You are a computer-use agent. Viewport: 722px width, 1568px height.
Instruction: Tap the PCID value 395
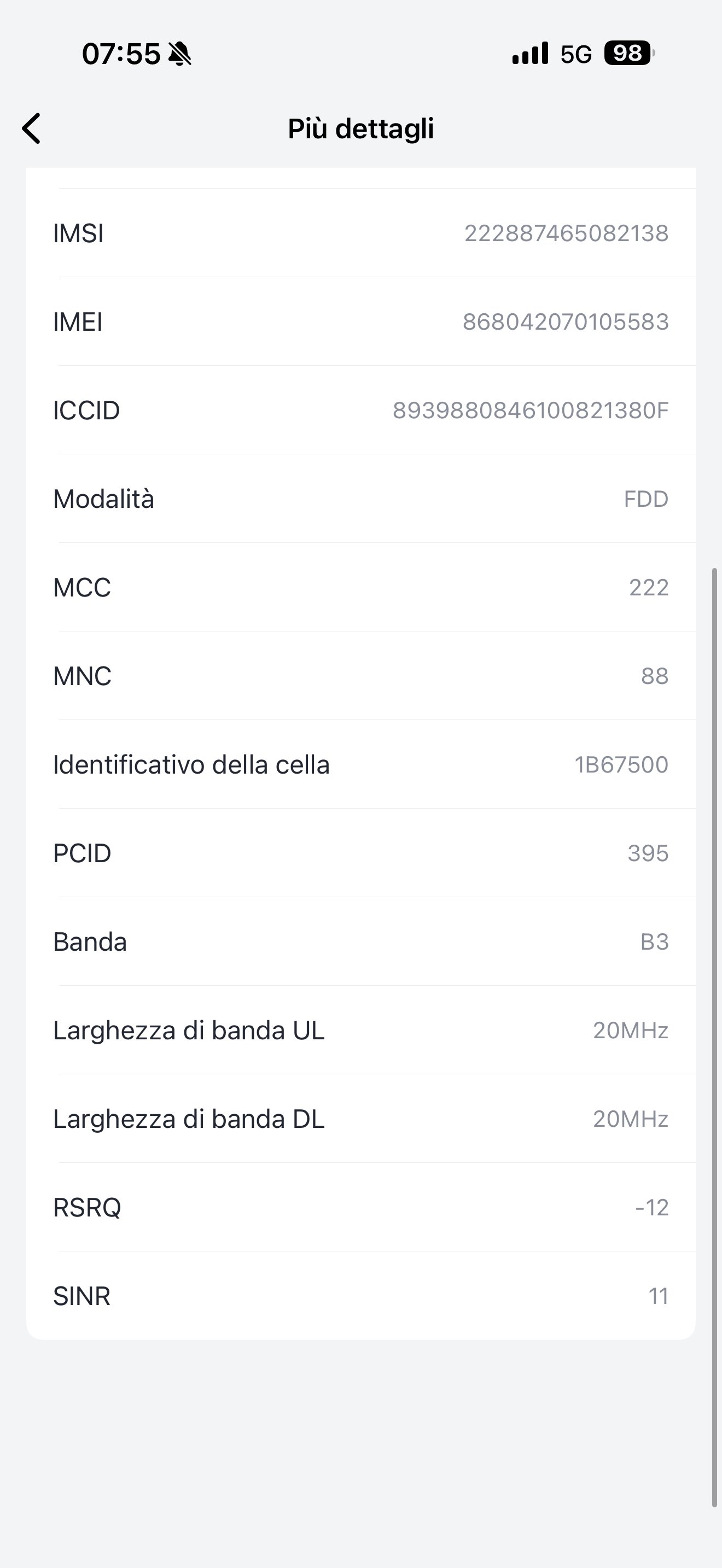coord(648,853)
